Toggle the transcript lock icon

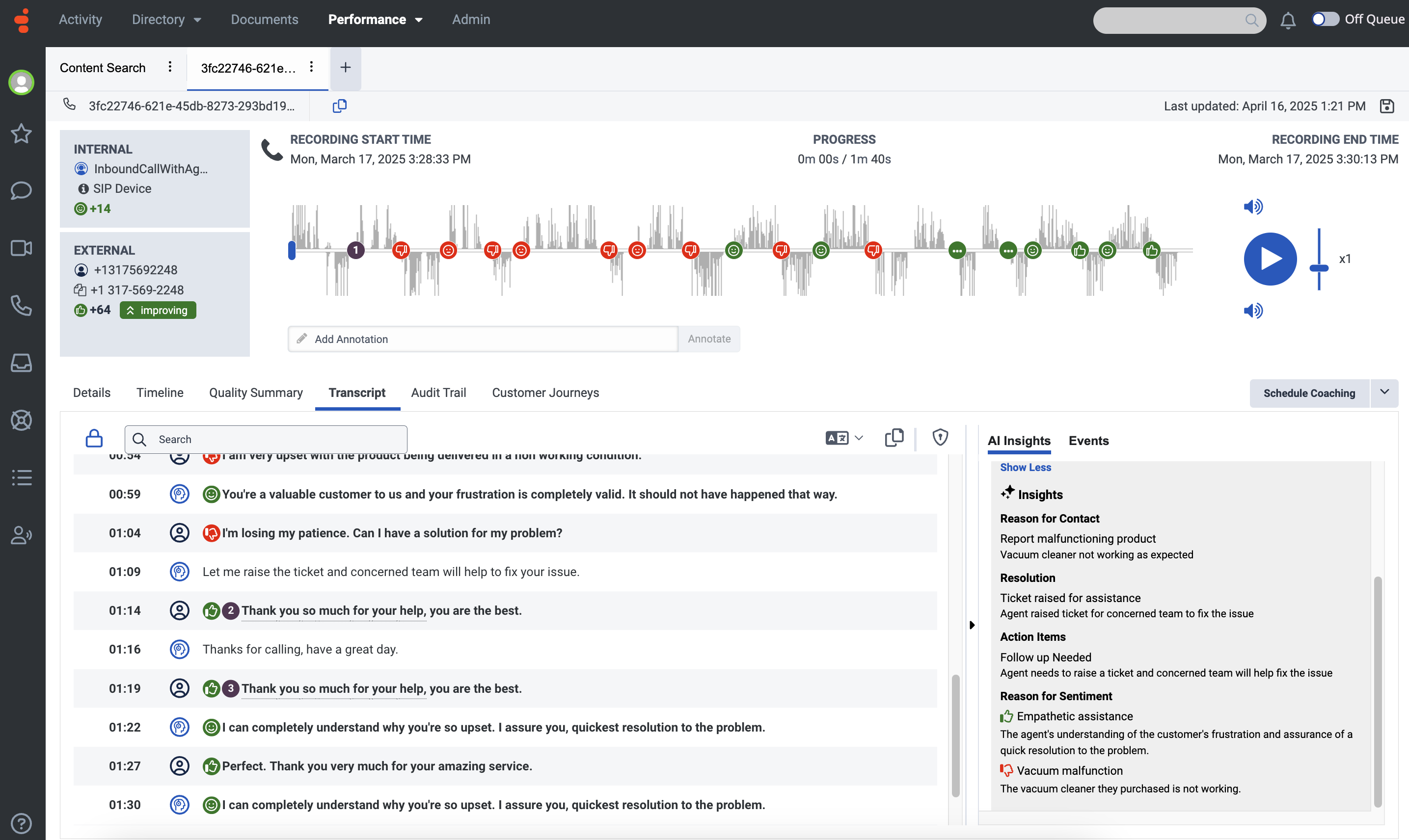(94, 439)
